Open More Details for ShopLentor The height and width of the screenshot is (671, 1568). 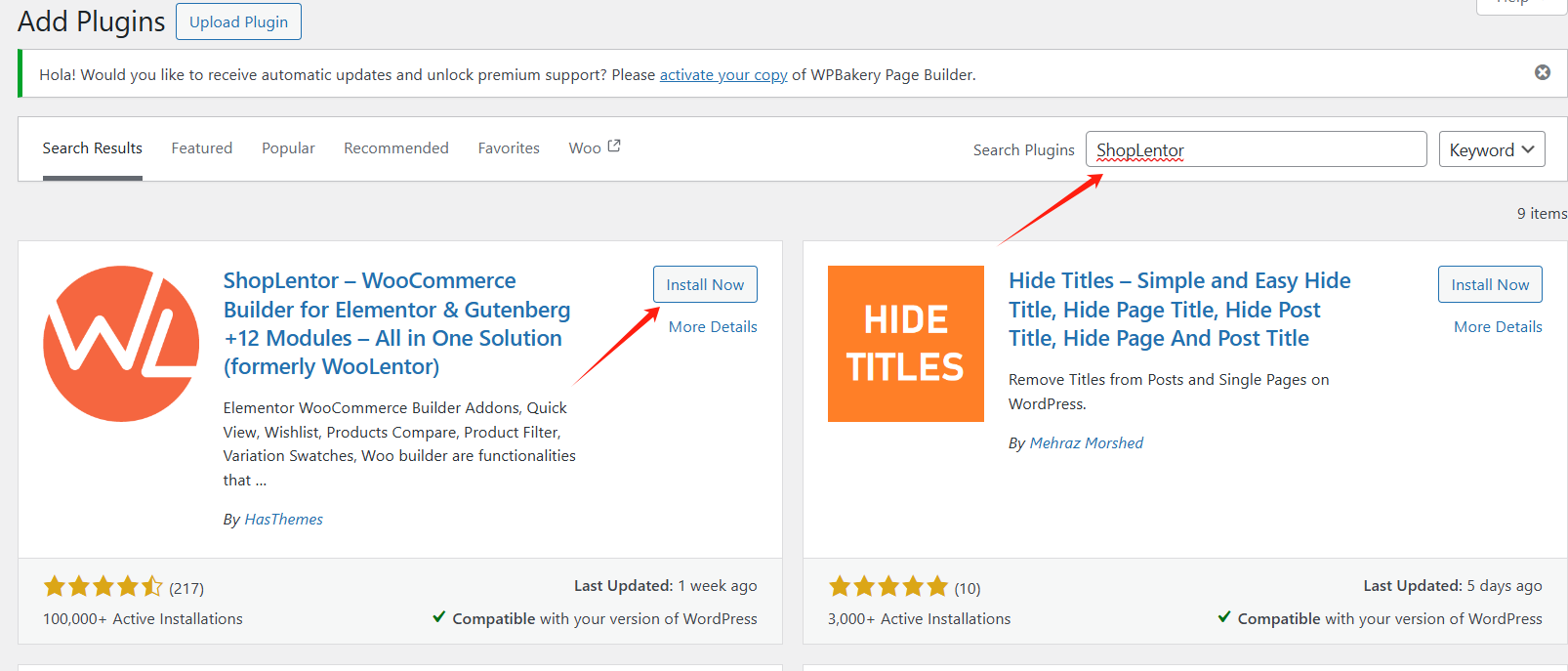coord(713,327)
